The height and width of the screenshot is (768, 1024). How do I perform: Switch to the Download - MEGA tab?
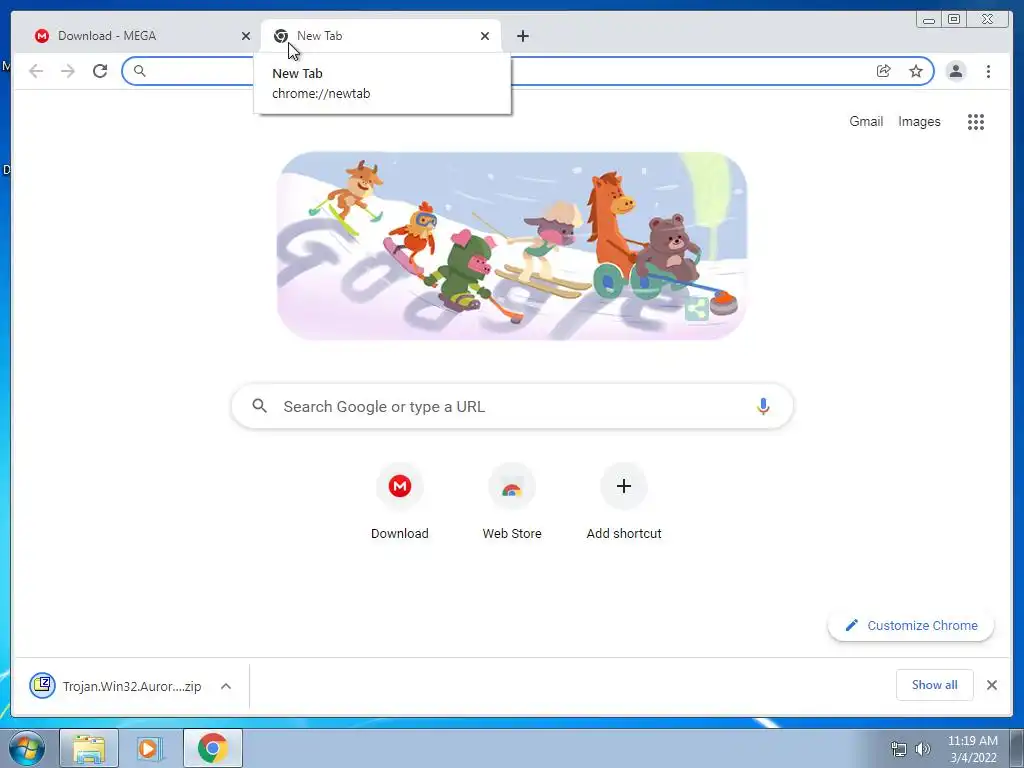coord(140,36)
